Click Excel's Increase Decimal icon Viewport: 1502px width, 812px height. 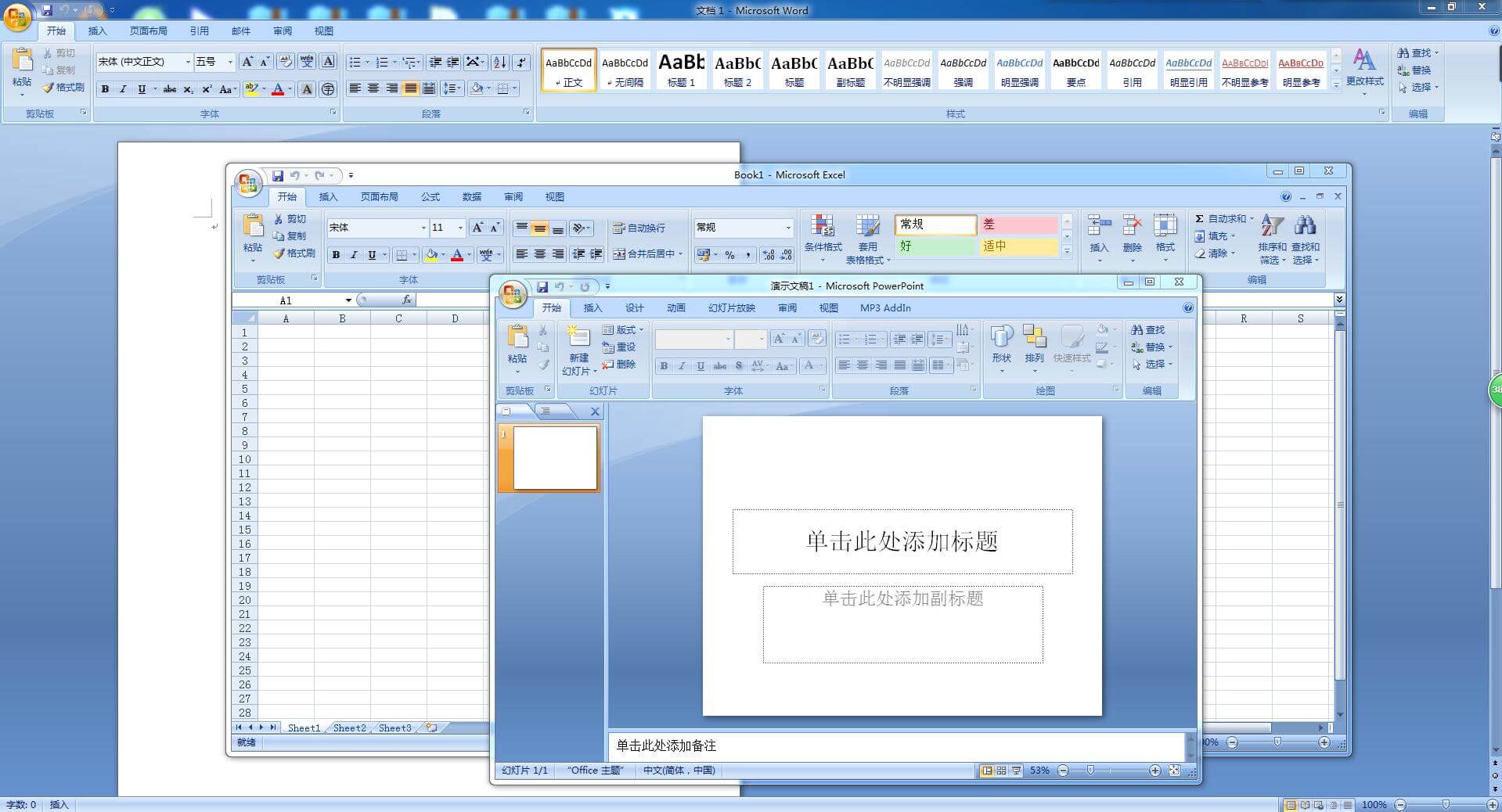coord(768,255)
